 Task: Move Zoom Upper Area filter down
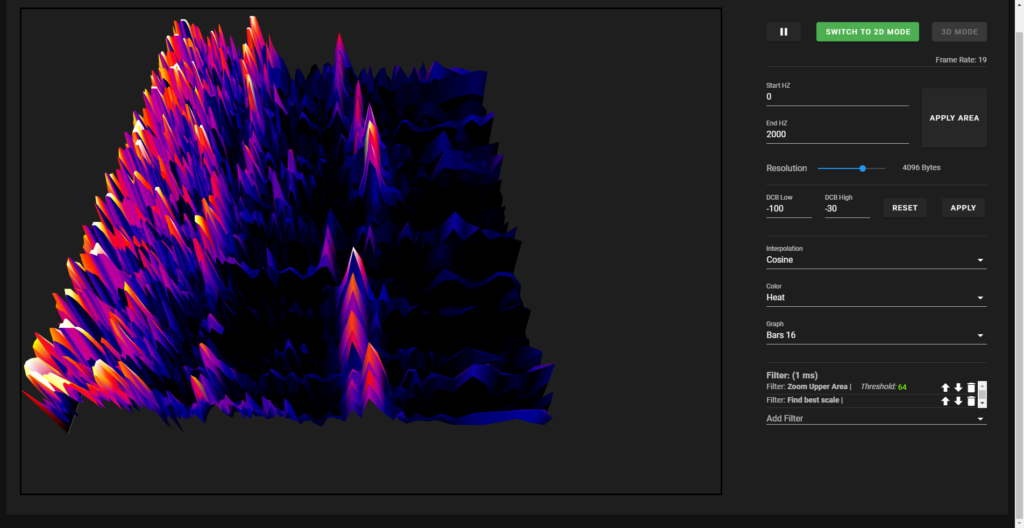click(958, 388)
